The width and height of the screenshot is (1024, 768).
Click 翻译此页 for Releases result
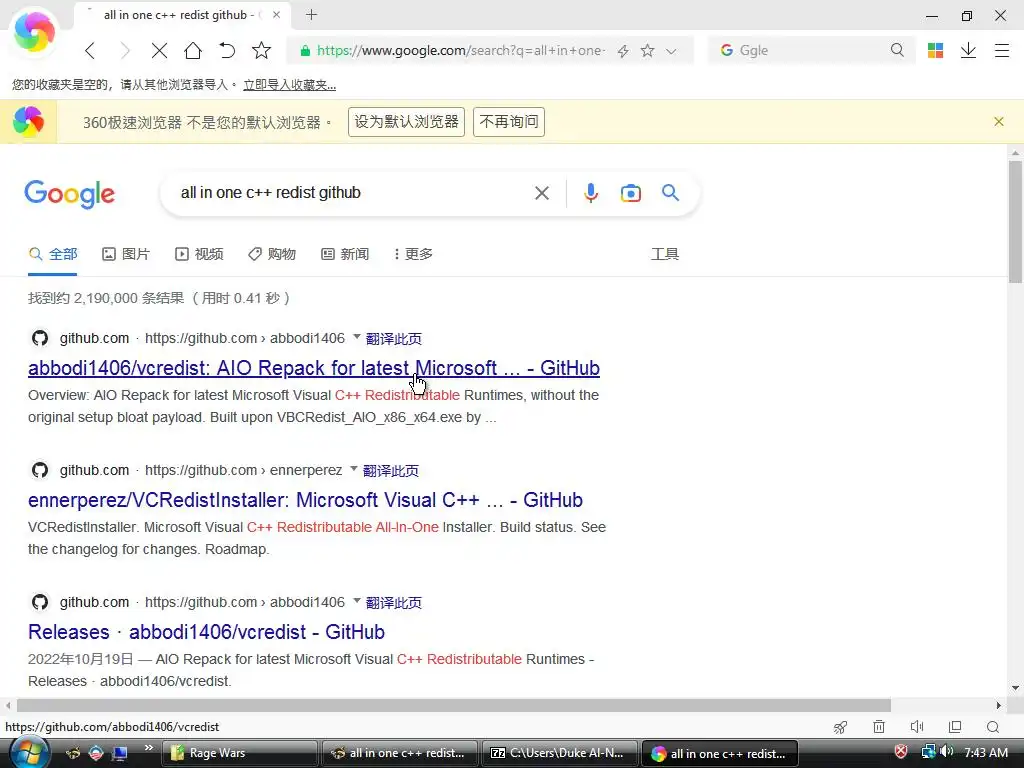(394, 603)
